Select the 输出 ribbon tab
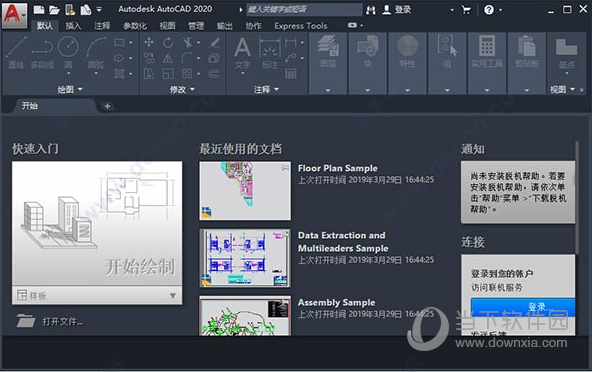This screenshot has height=372, width=592. (225, 26)
